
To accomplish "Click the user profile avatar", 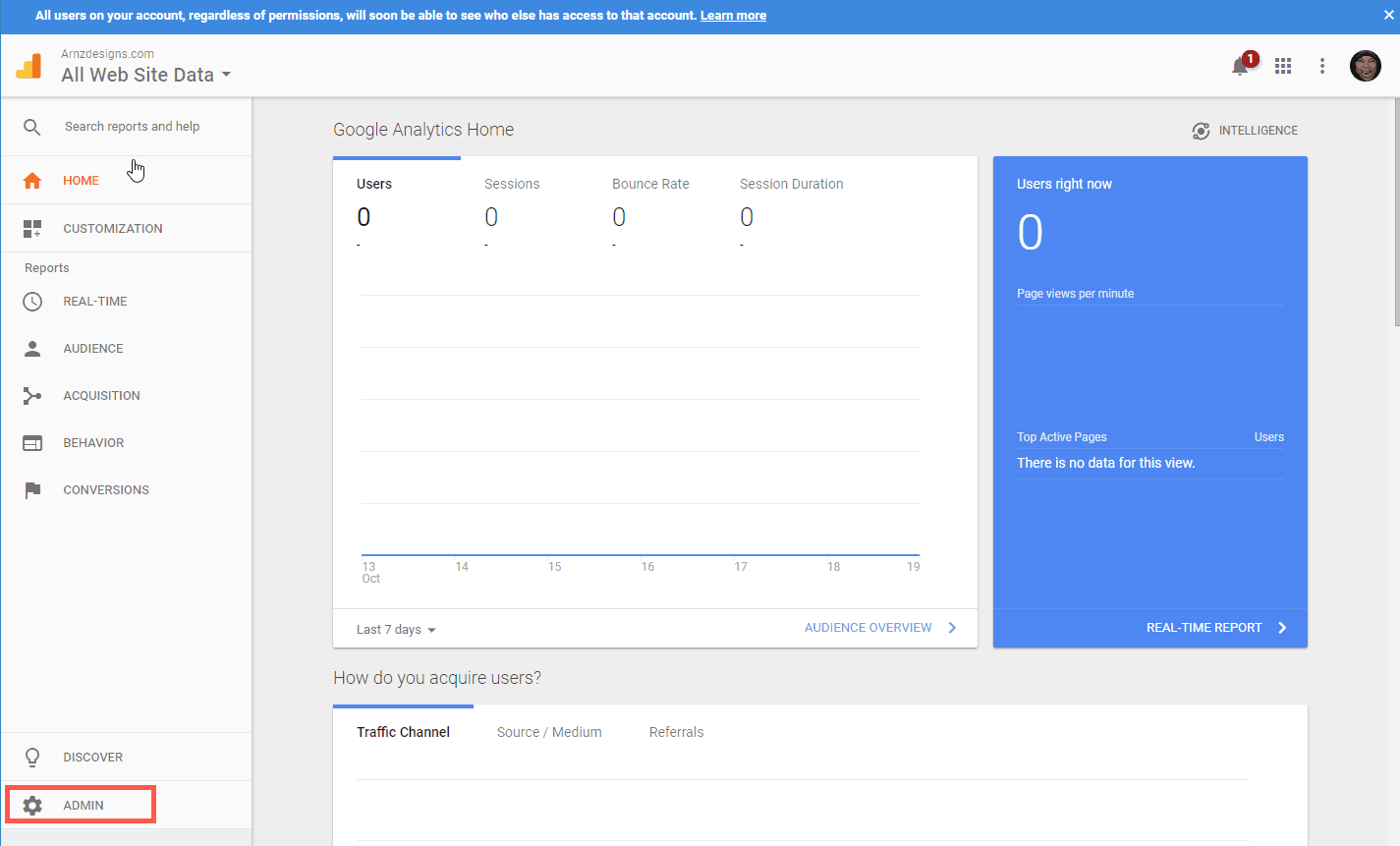I will pyautogui.click(x=1365, y=66).
